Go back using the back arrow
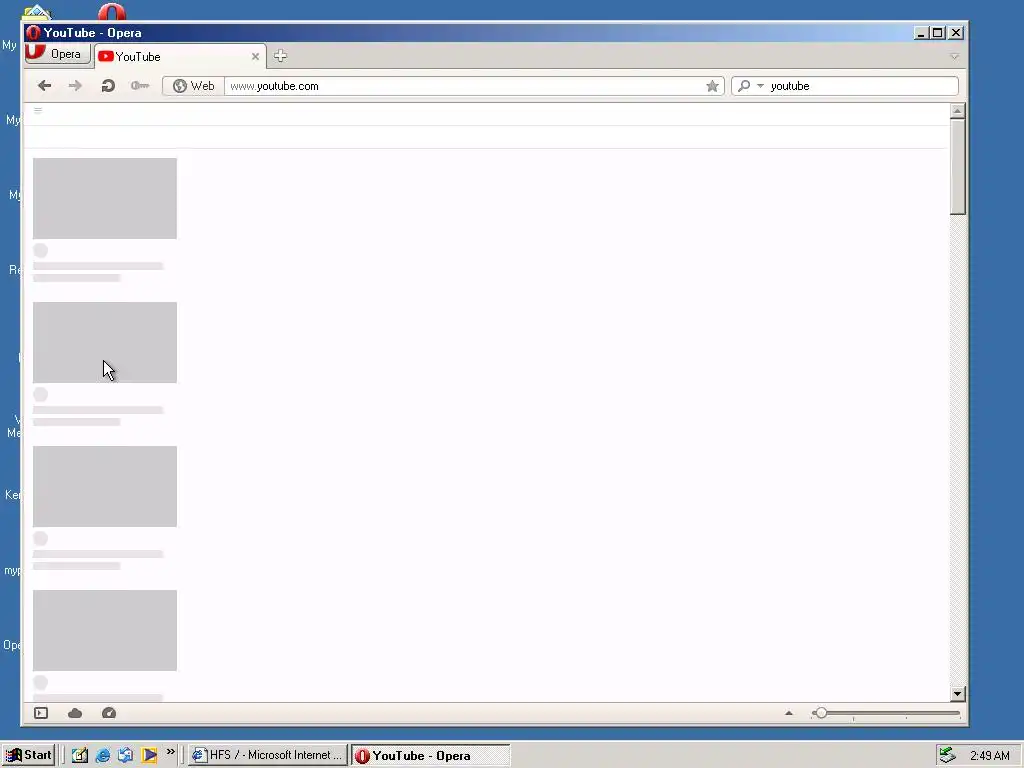The height and width of the screenshot is (768, 1024). (x=44, y=86)
